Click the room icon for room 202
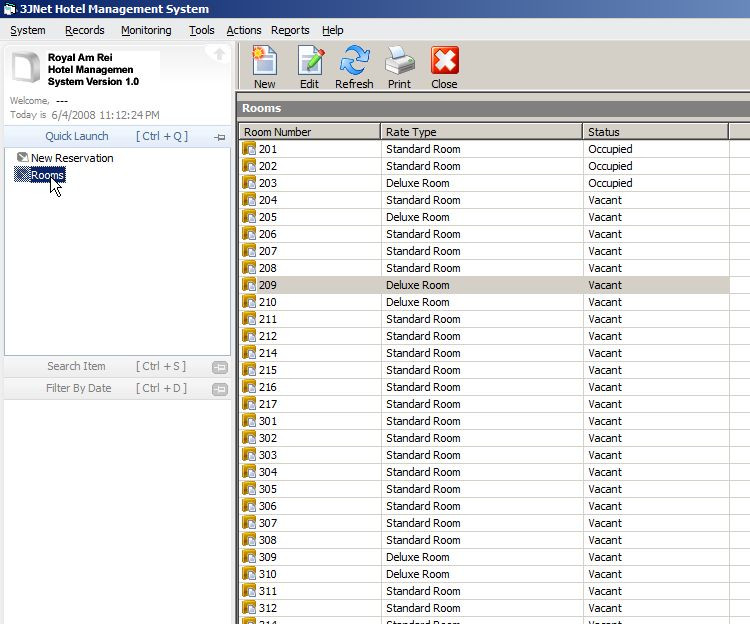This screenshot has width=750, height=624. 249,166
